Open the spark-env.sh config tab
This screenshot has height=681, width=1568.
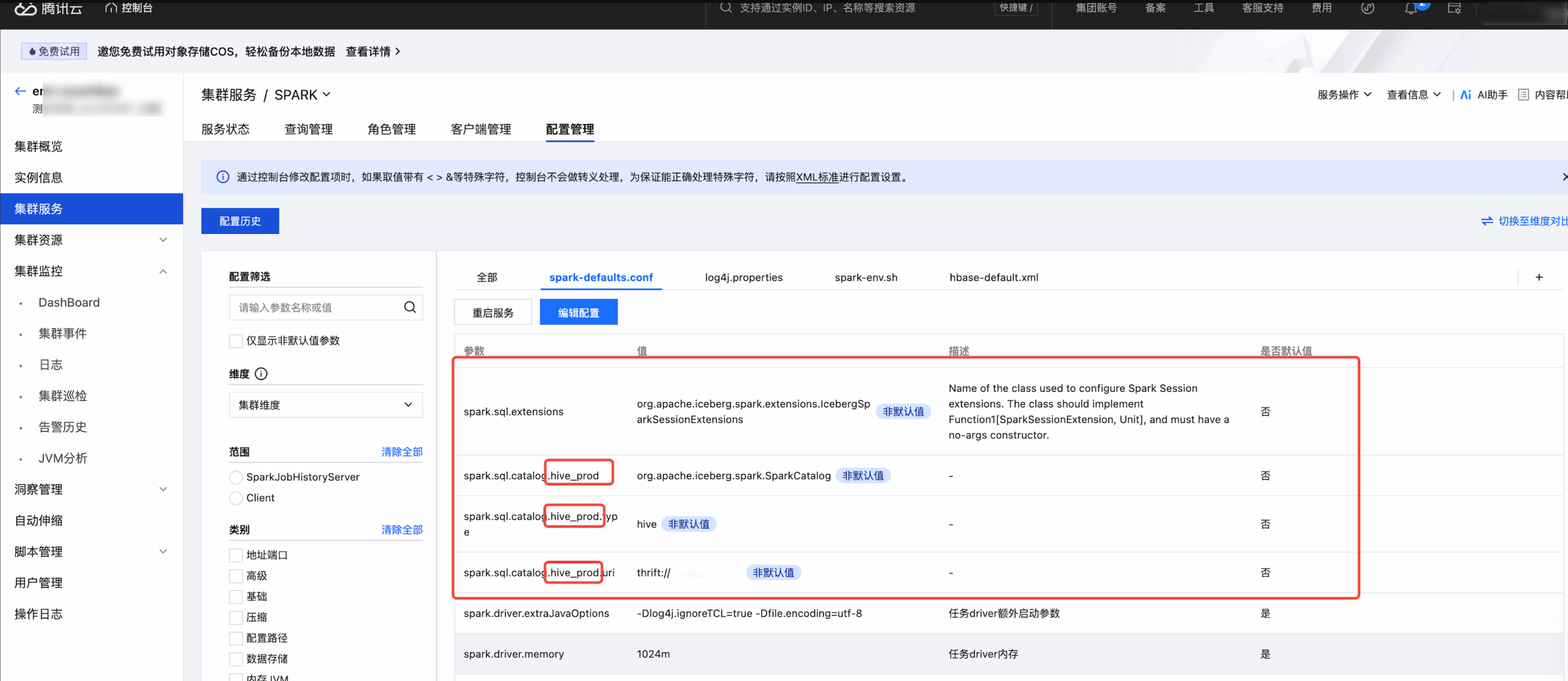[x=865, y=277]
